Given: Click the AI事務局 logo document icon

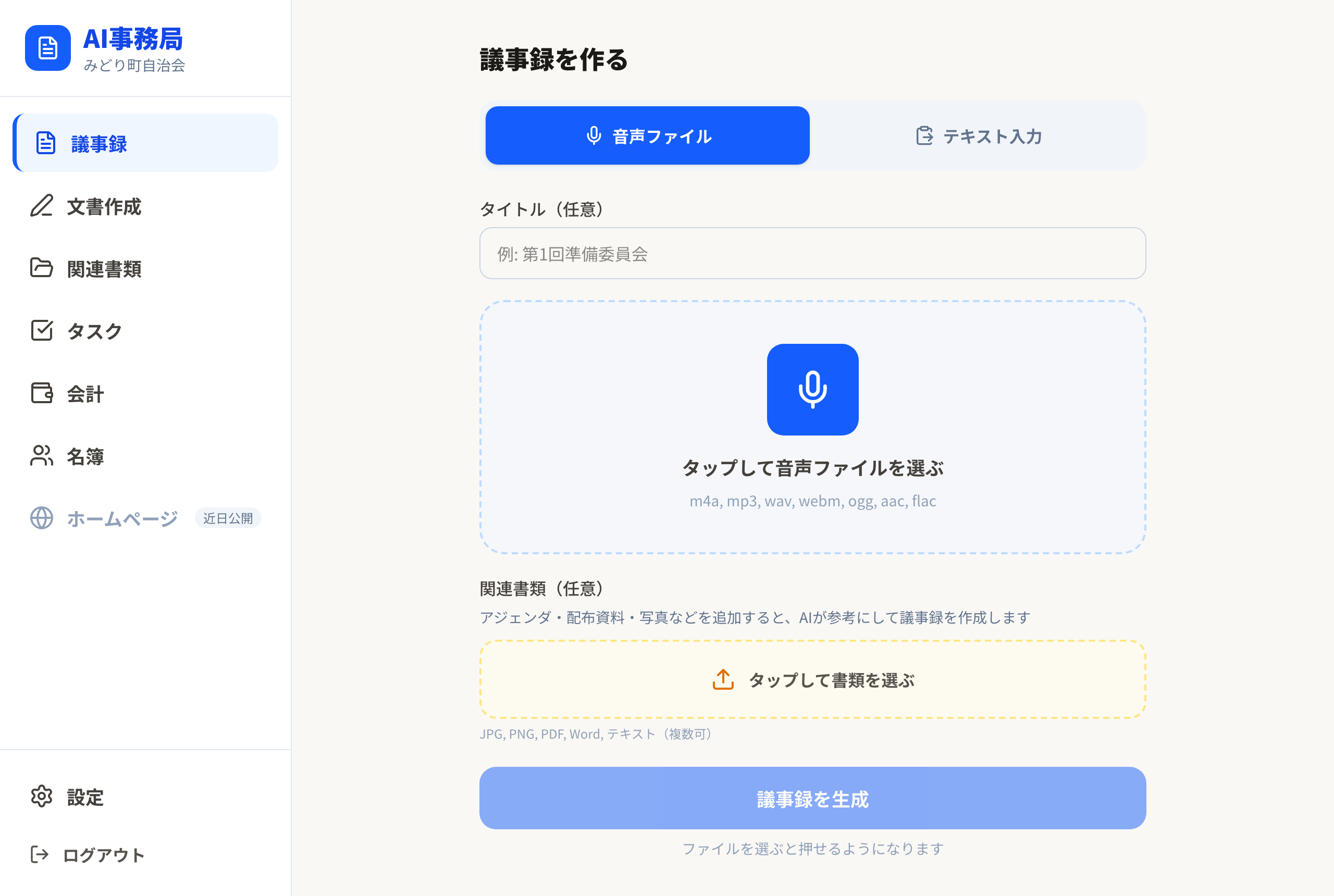Looking at the screenshot, I should (48, 48).
